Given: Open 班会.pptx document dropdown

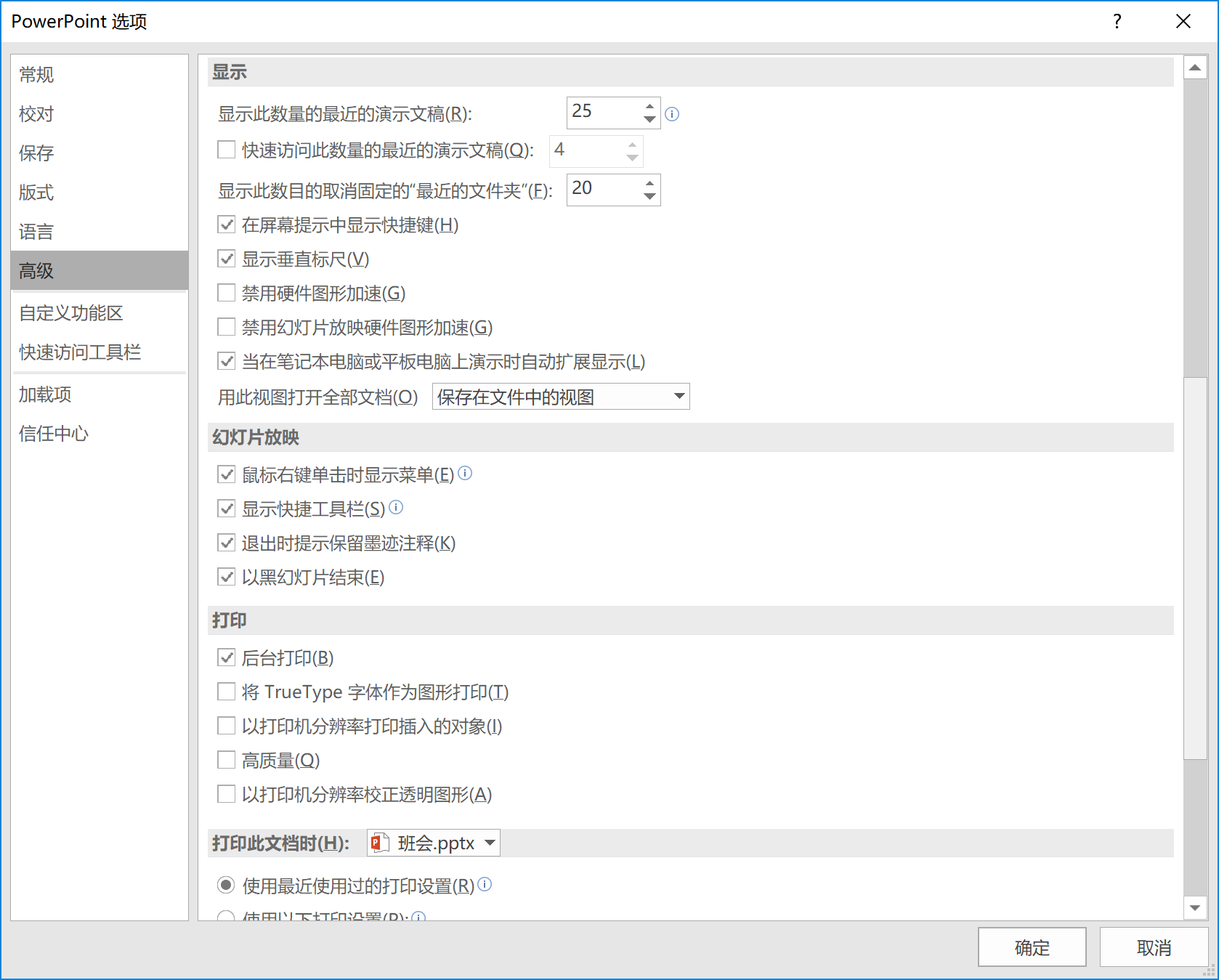Looking at the screenshot, I should click(x=434, y=843).
